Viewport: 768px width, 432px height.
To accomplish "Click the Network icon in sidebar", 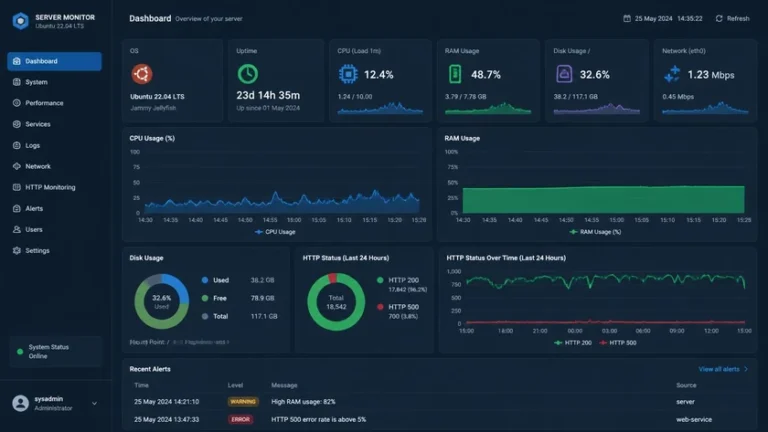I will point(17,167).
